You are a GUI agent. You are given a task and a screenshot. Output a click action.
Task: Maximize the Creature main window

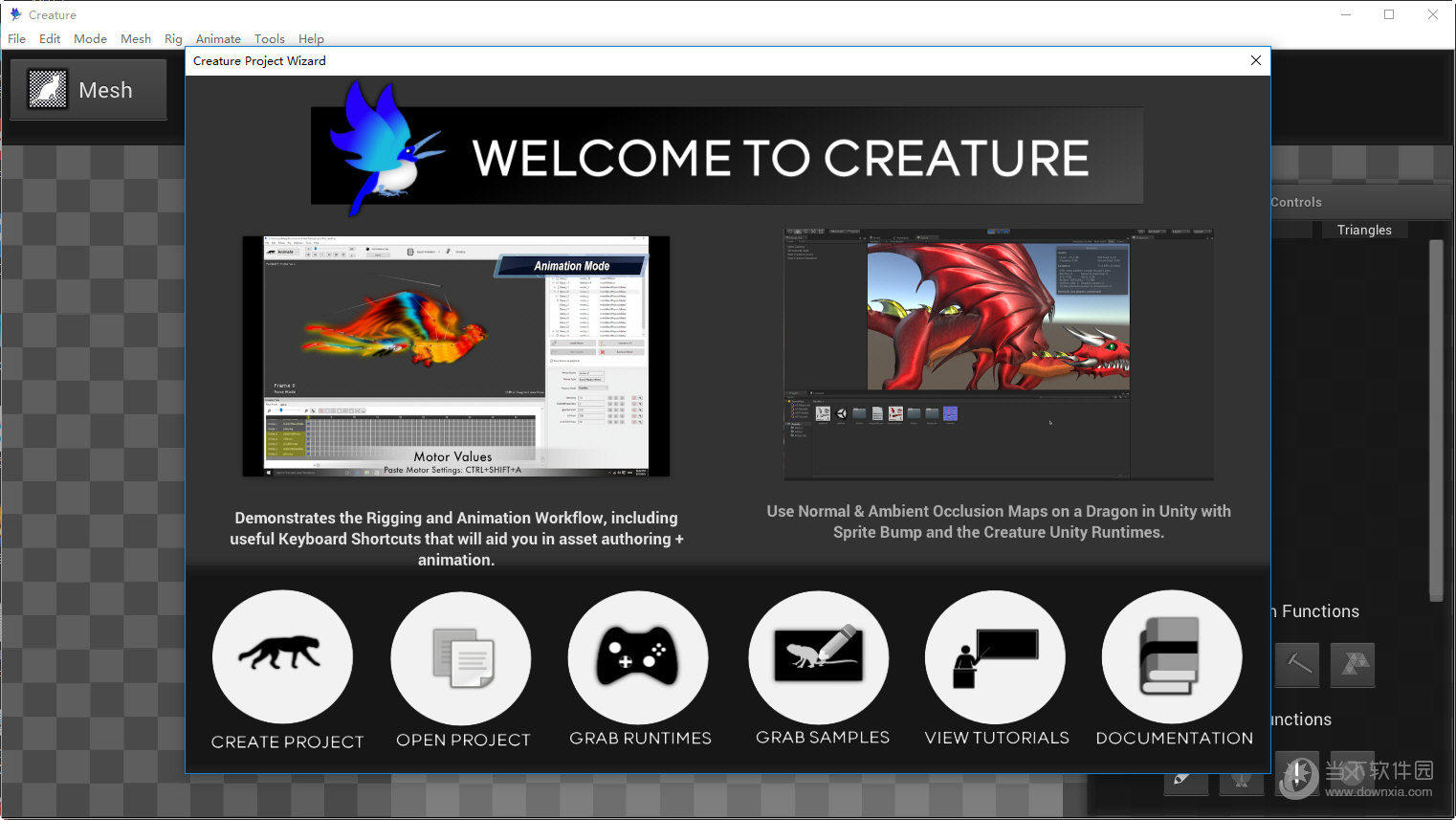pyautogui.click(x=1389, y=14)
